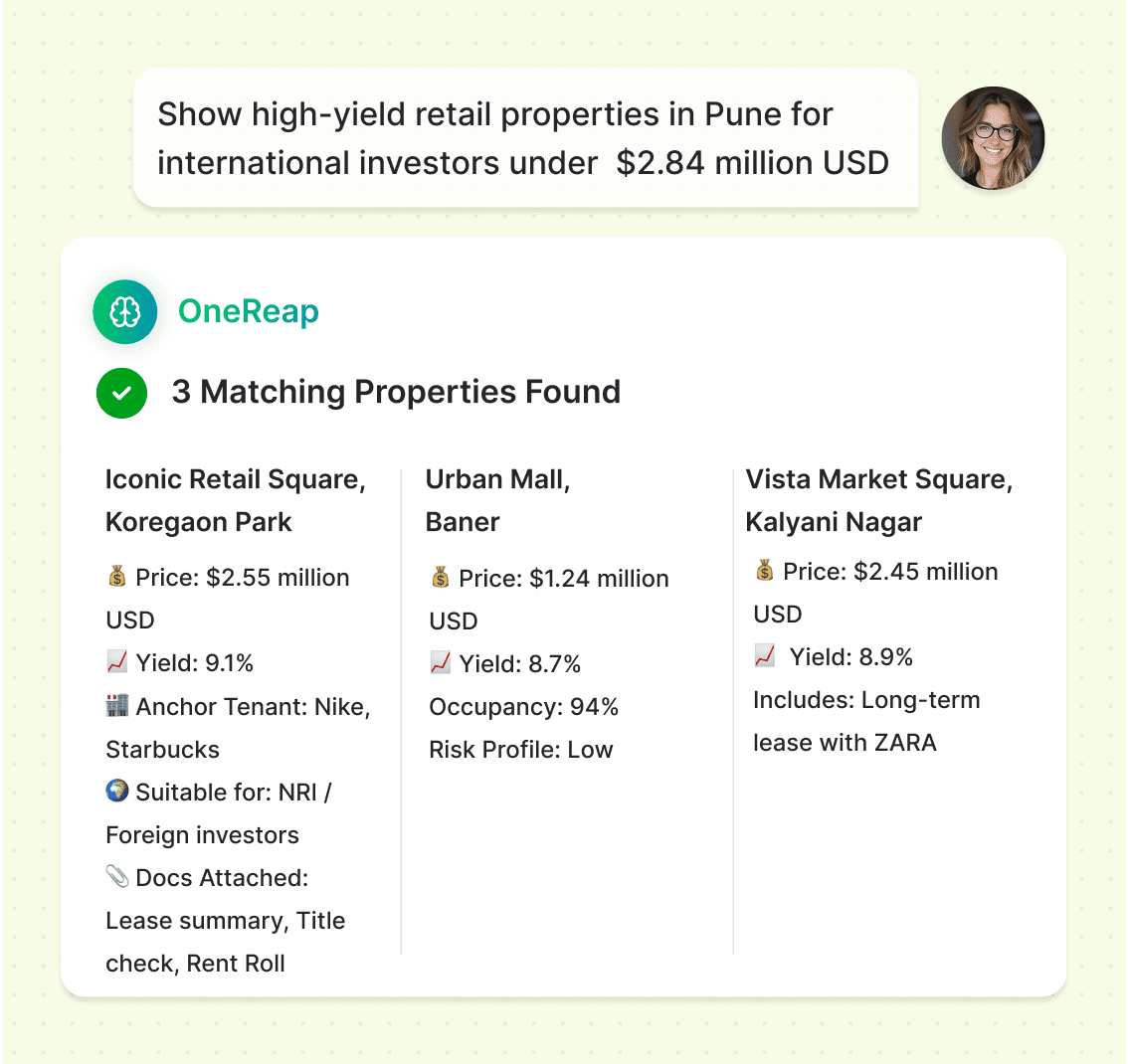Open Iconic Retail Square, Koregaon Park listing
Viewport: 1128px width, 1064px height.
click(x=236, y=500)
